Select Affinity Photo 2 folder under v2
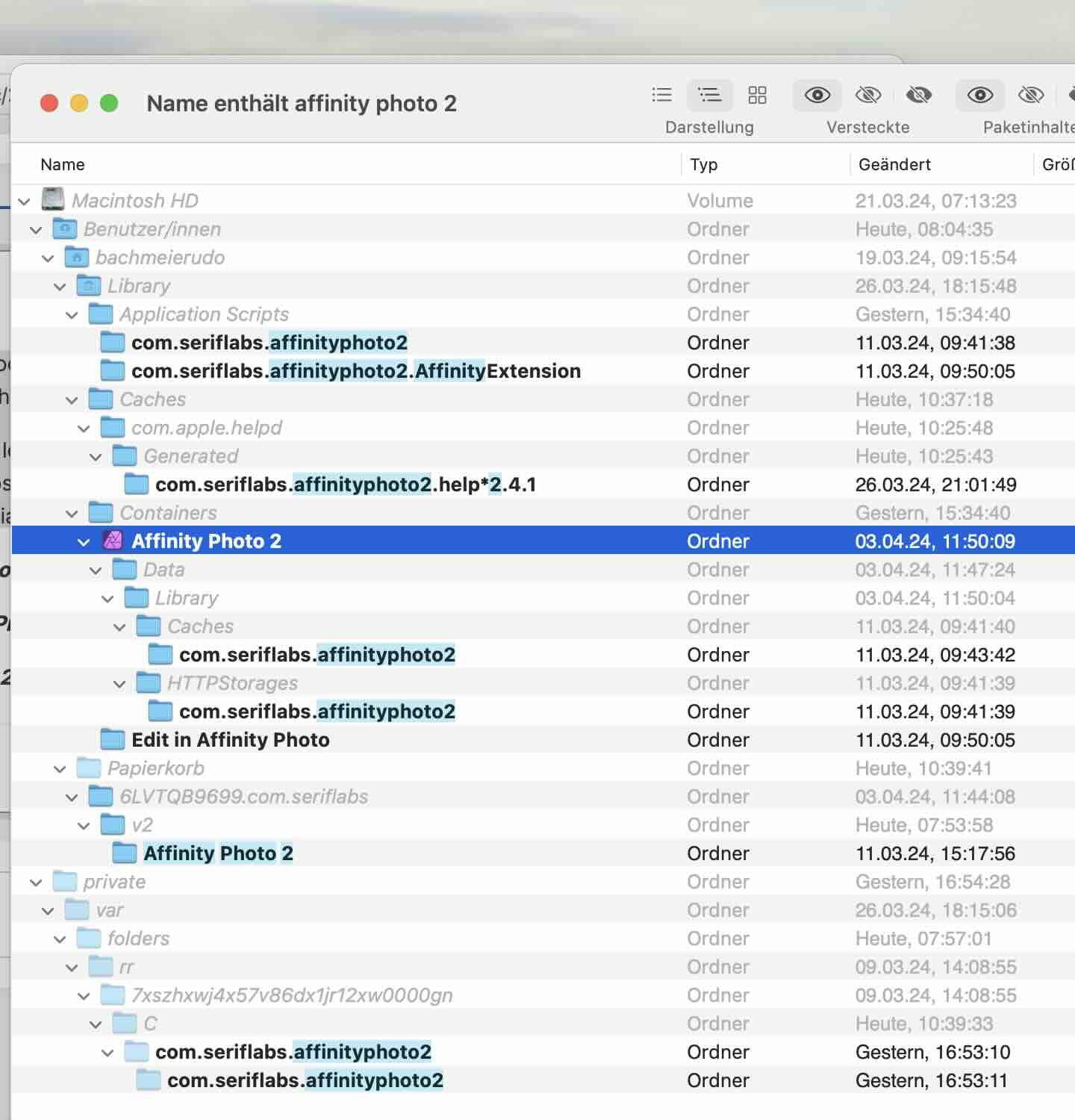 (543, 853)
